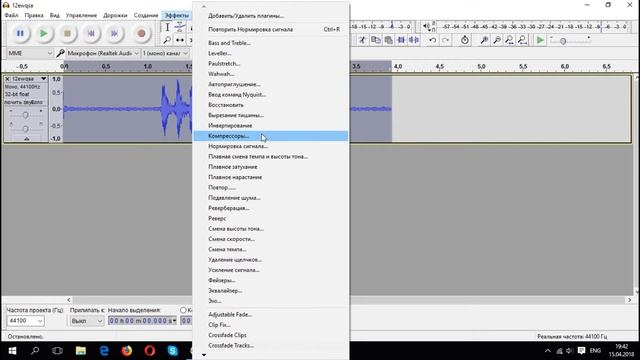Open the track name dropdown menu
This screenshot has height=360, width=640.
[x=29, y=79]
